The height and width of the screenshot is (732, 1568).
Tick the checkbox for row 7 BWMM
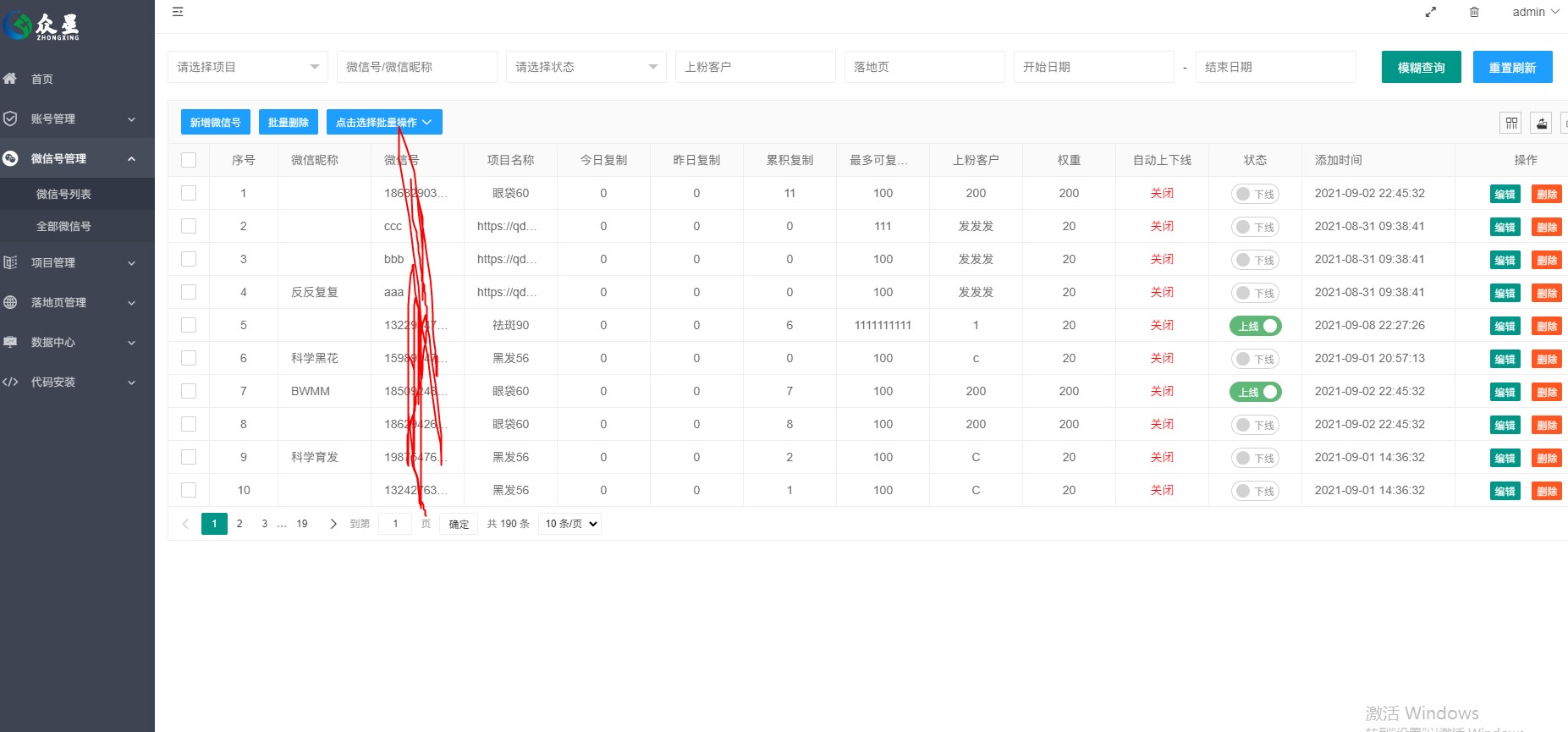189,391
